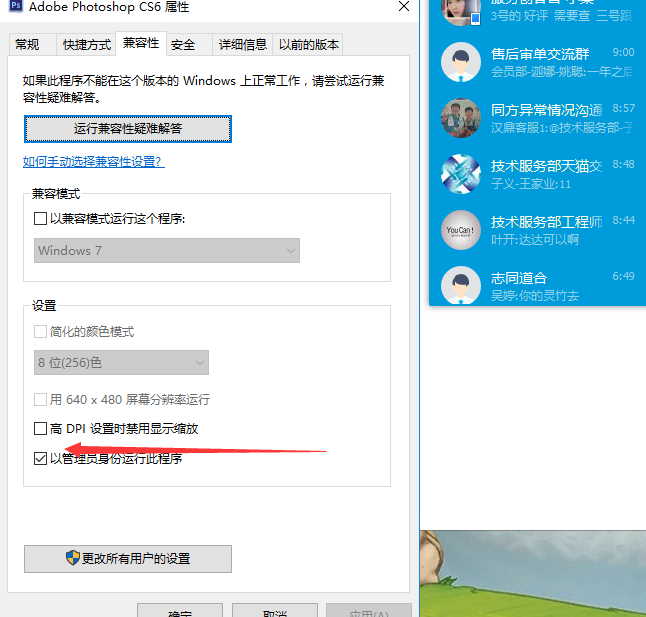Toggle the 简化的颜色模式 checkbox
This screenshot has height=617, width=646.
[40, 332]
